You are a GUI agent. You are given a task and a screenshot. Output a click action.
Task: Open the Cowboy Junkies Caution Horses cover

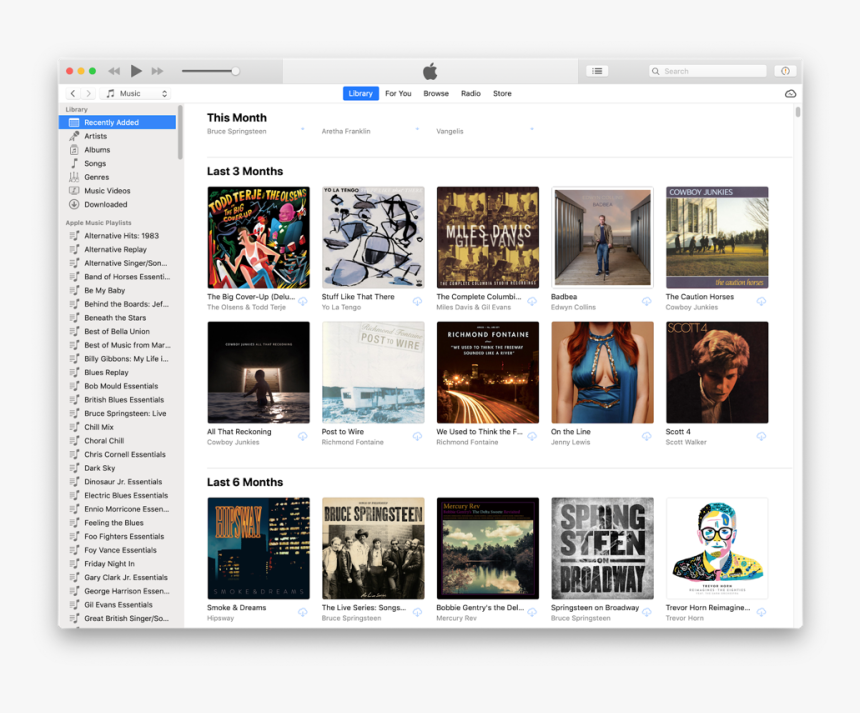point(717,237)
